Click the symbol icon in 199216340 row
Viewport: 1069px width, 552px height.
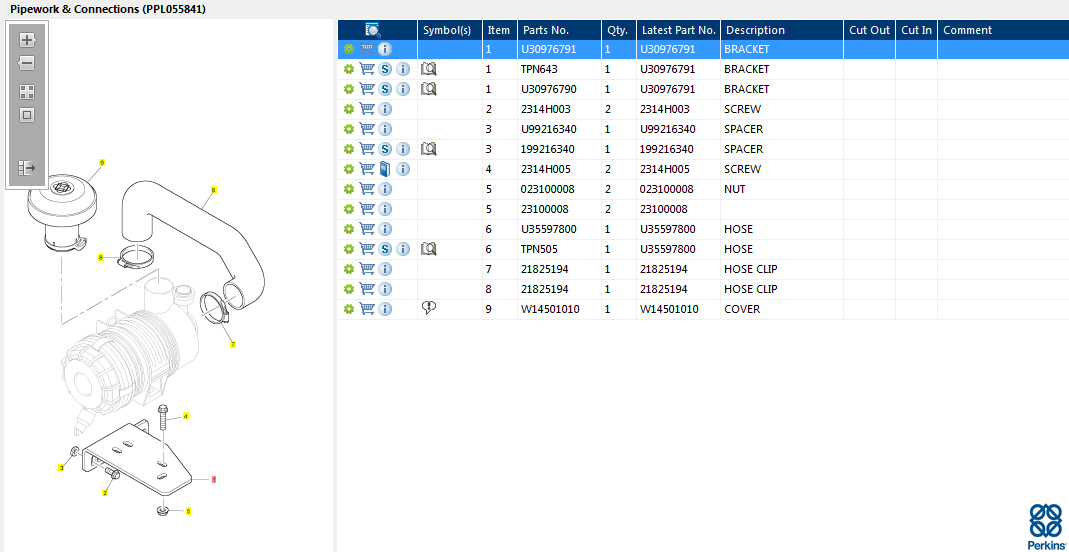click(x=428, y=149)
